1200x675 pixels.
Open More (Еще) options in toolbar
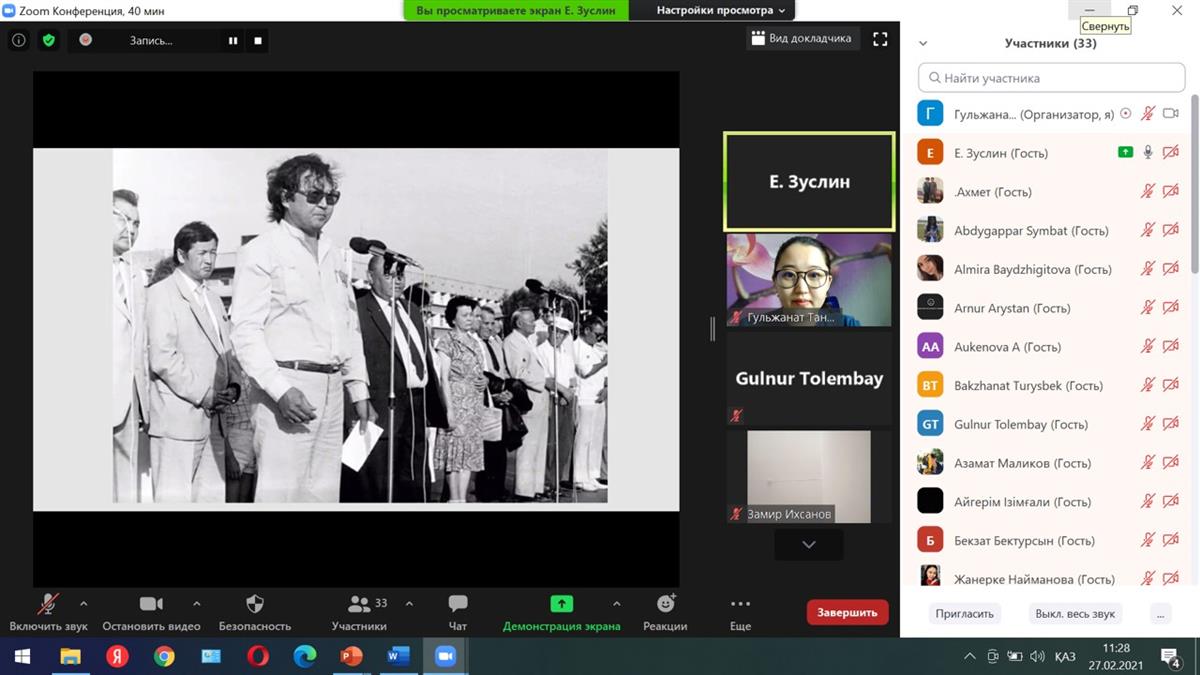[x=740, y=612]
